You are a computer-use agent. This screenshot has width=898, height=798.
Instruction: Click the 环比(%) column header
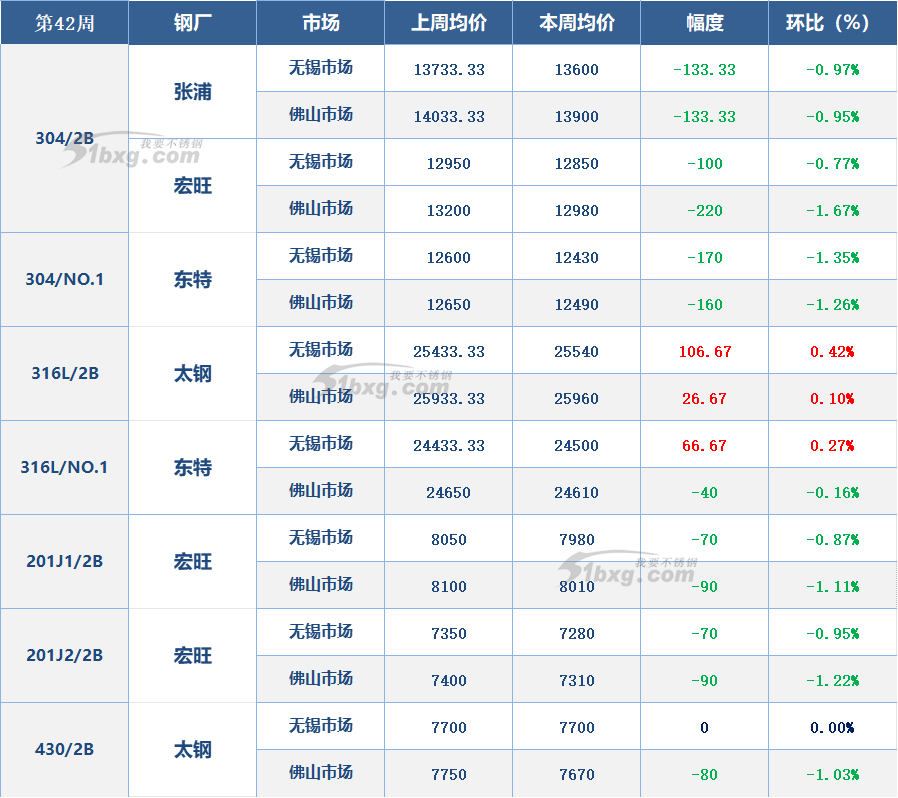tap(832, 23)
